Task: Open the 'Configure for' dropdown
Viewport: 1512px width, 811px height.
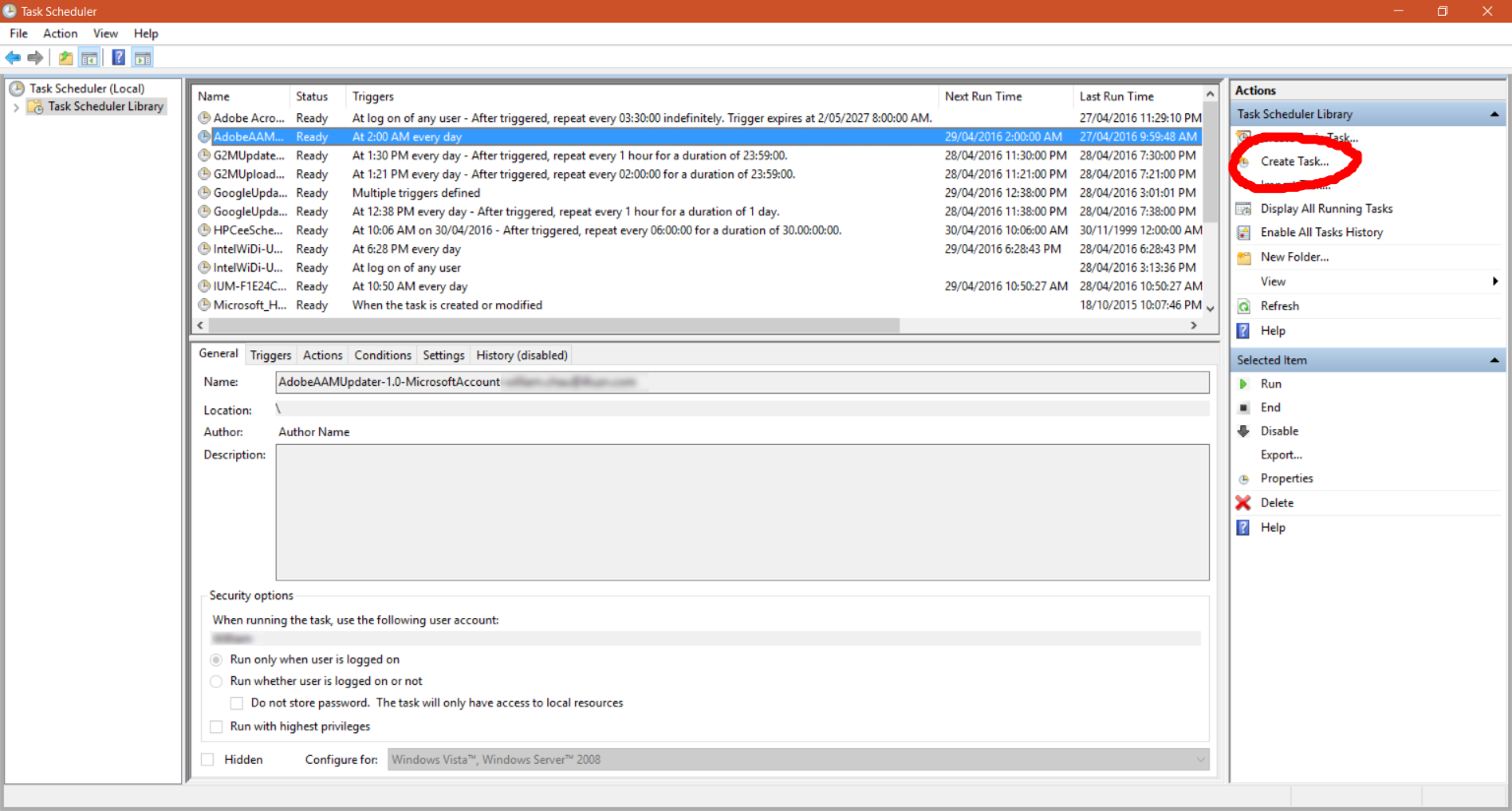Action: (x=798, y=760)
